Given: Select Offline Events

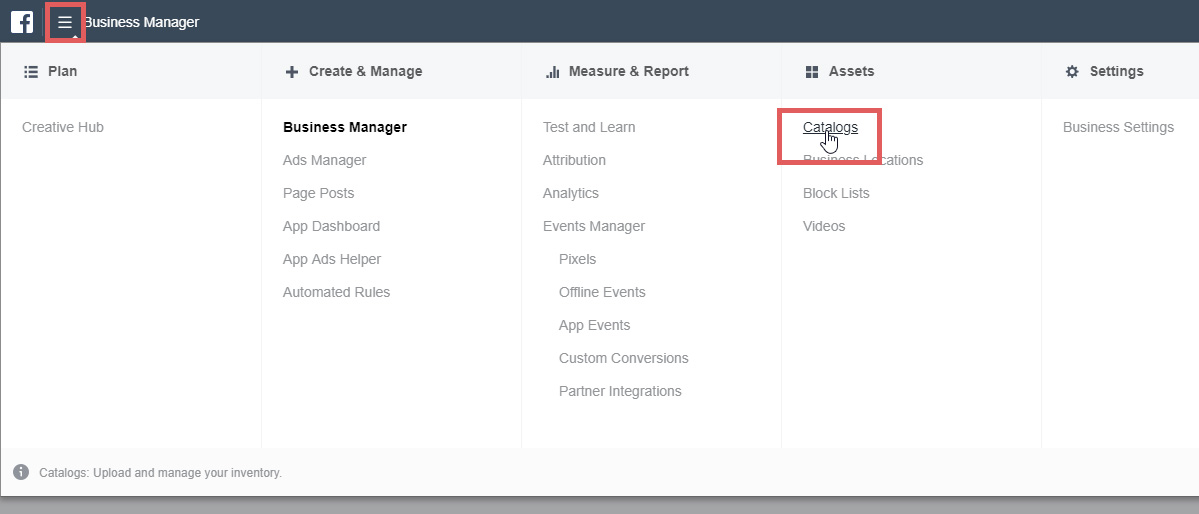Looking at the screenshot, I should click(602, 291).
